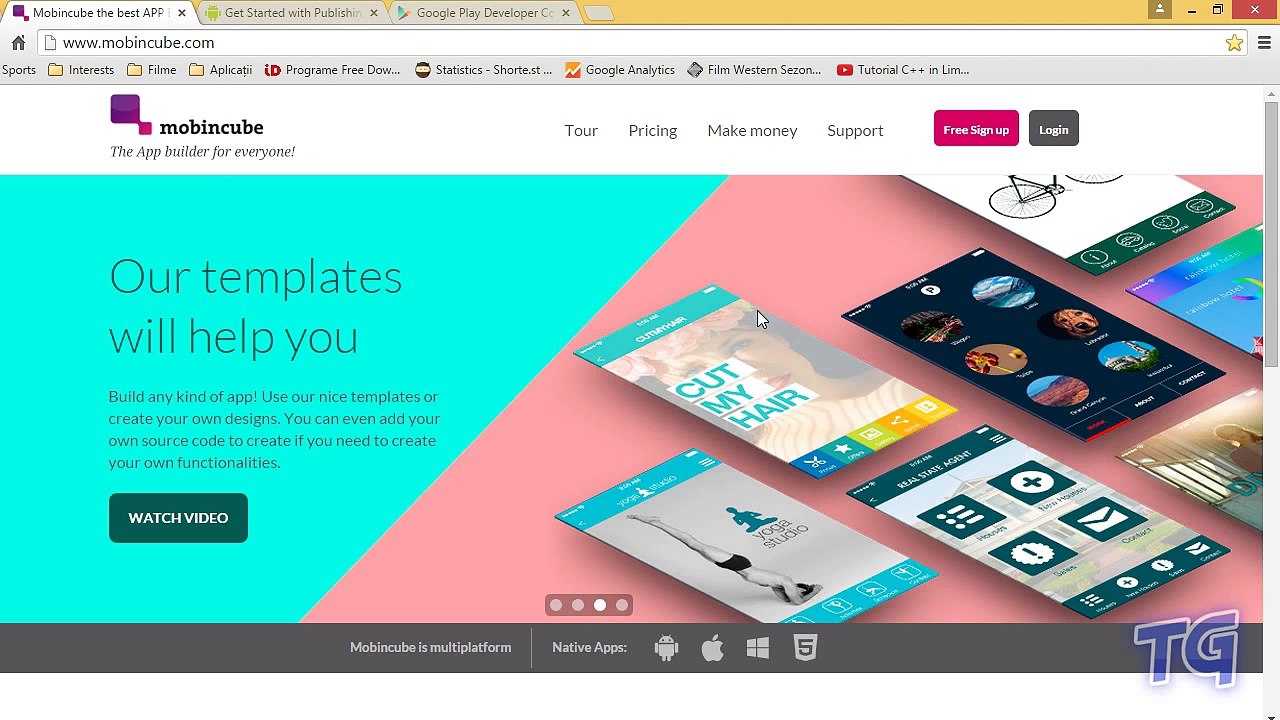Bookmark this page with the star icon
This screenshot has width=1280, height=720.
[x=1234, y=43]
